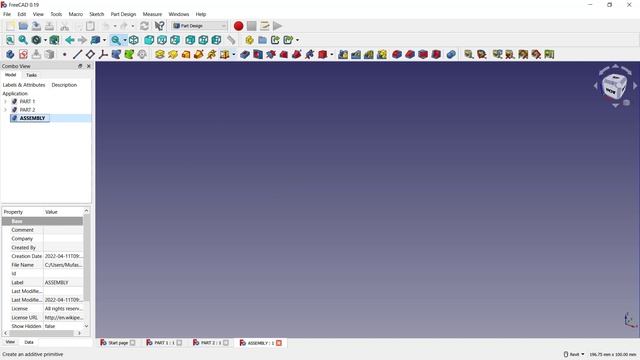Set the isometric view

133,40
